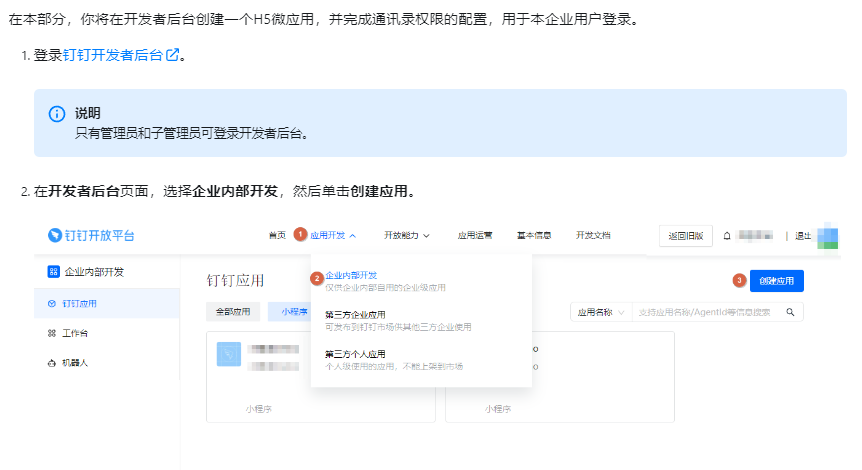Switch to the 小程序 tab
This screenshot has width=862, height=470.
coord(290,312)
